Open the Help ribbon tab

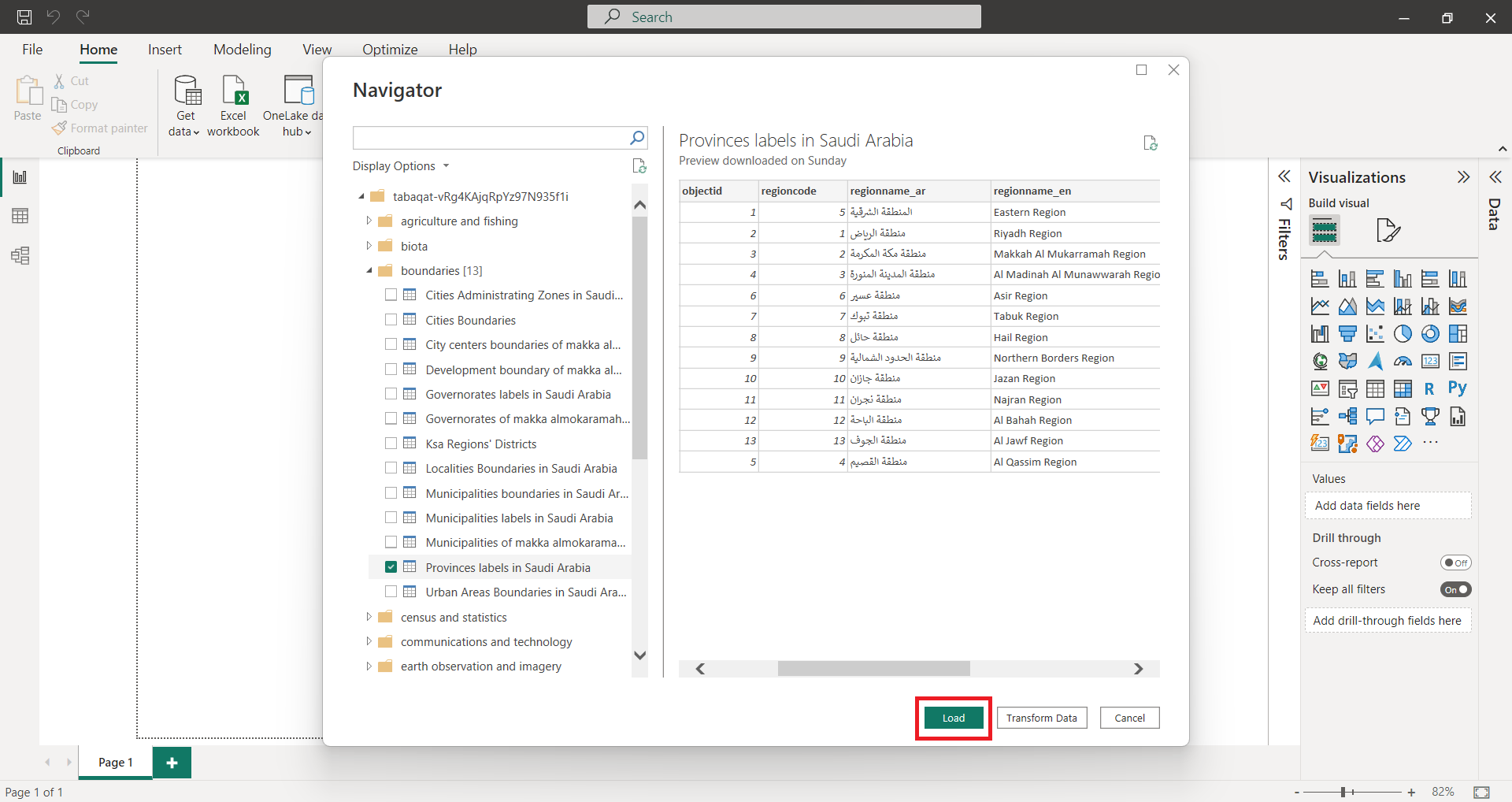click(x=463, y=49)
